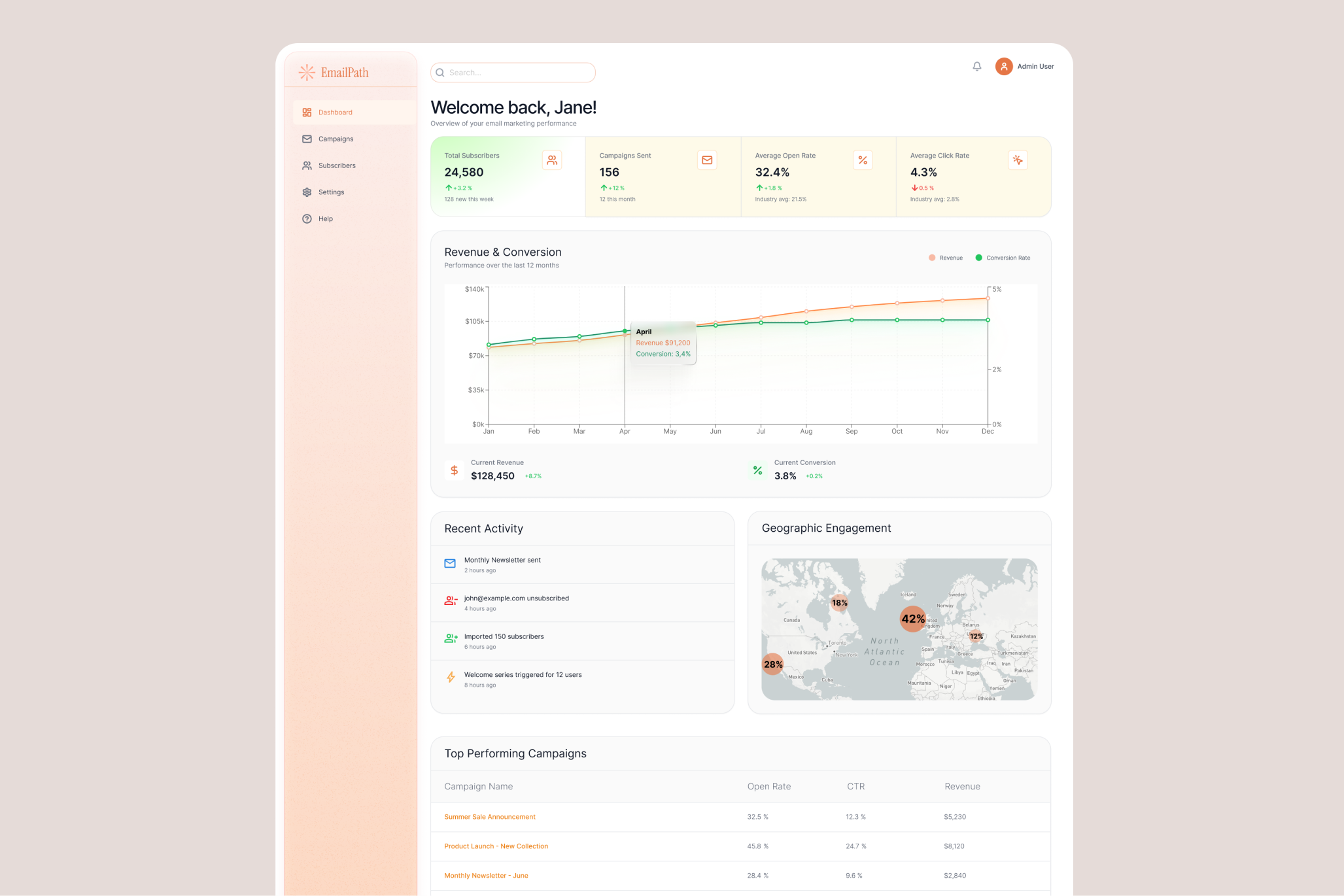
Task: Open notifications with the bell icon
Action: 977,66
